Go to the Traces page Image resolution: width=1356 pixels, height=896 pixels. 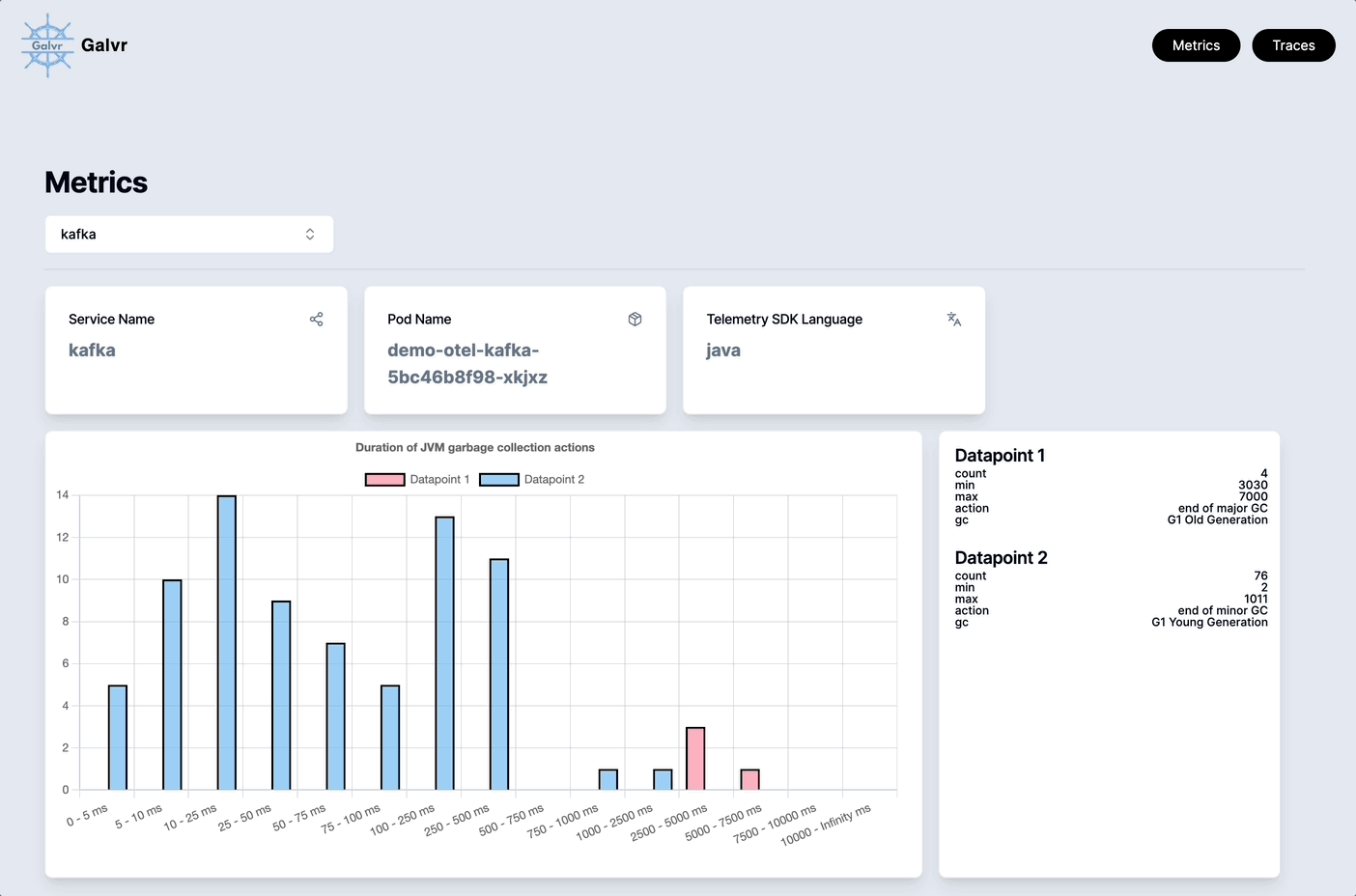tap(1293, 45)
